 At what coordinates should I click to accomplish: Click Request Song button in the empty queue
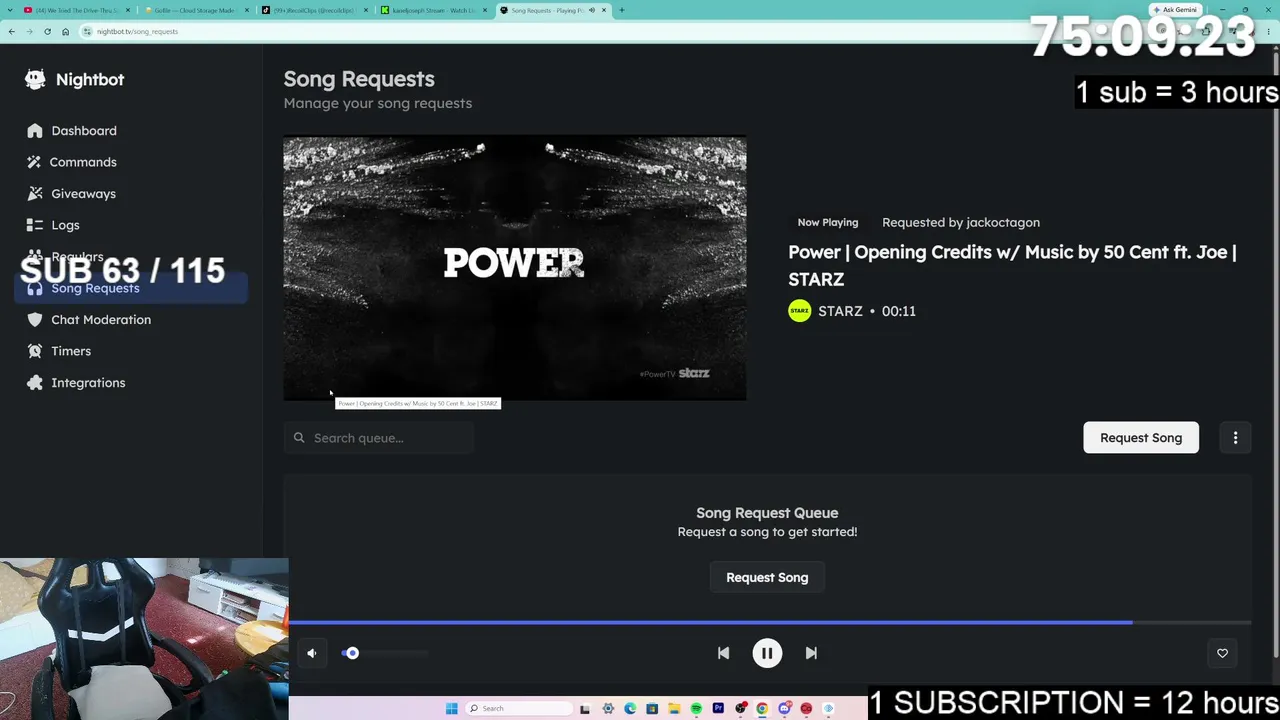tap(767, 577)
